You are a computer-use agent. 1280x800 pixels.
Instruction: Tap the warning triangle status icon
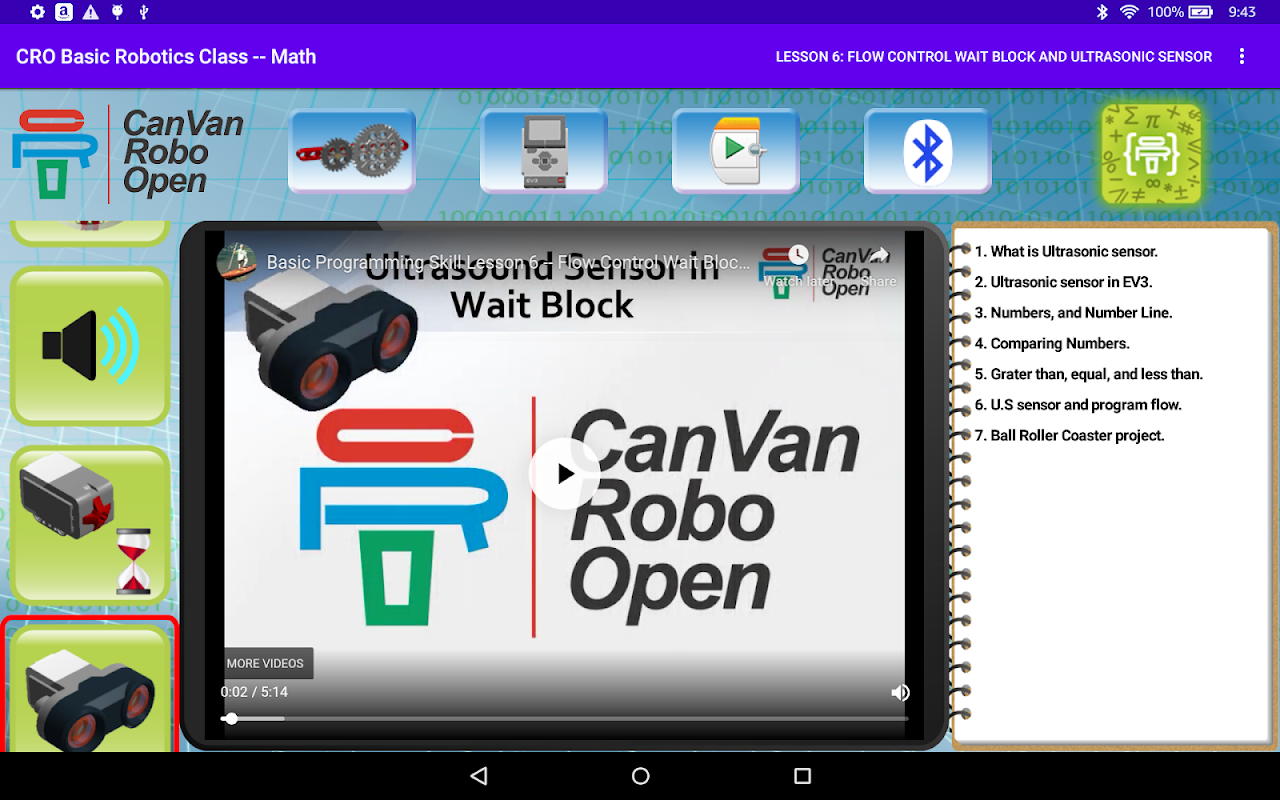coord(91,12)
